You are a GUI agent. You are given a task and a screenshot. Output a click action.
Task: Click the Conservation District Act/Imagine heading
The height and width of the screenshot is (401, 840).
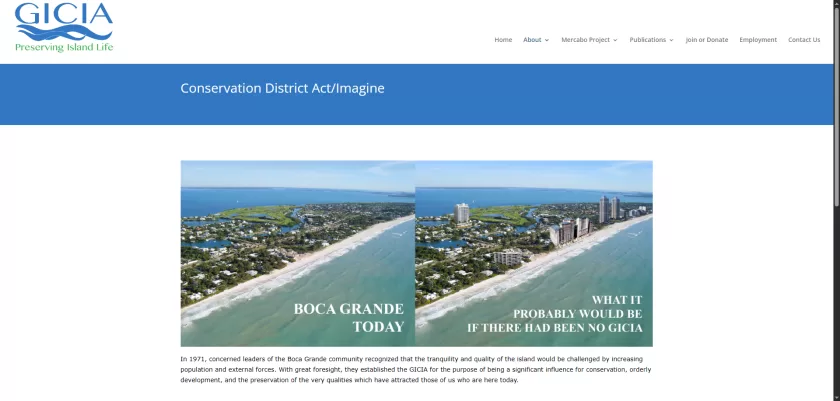click(x=282, y=89)
